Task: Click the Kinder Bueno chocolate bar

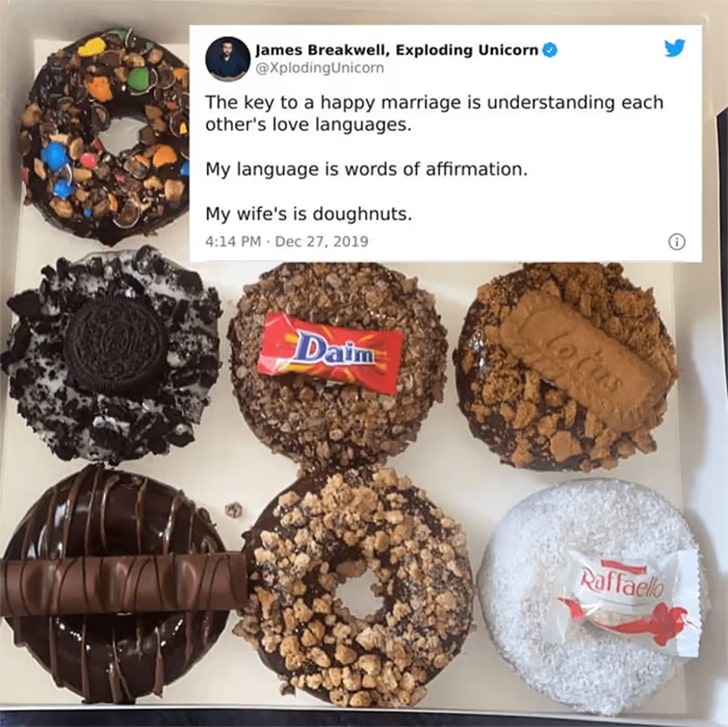Action: [124, 584]
